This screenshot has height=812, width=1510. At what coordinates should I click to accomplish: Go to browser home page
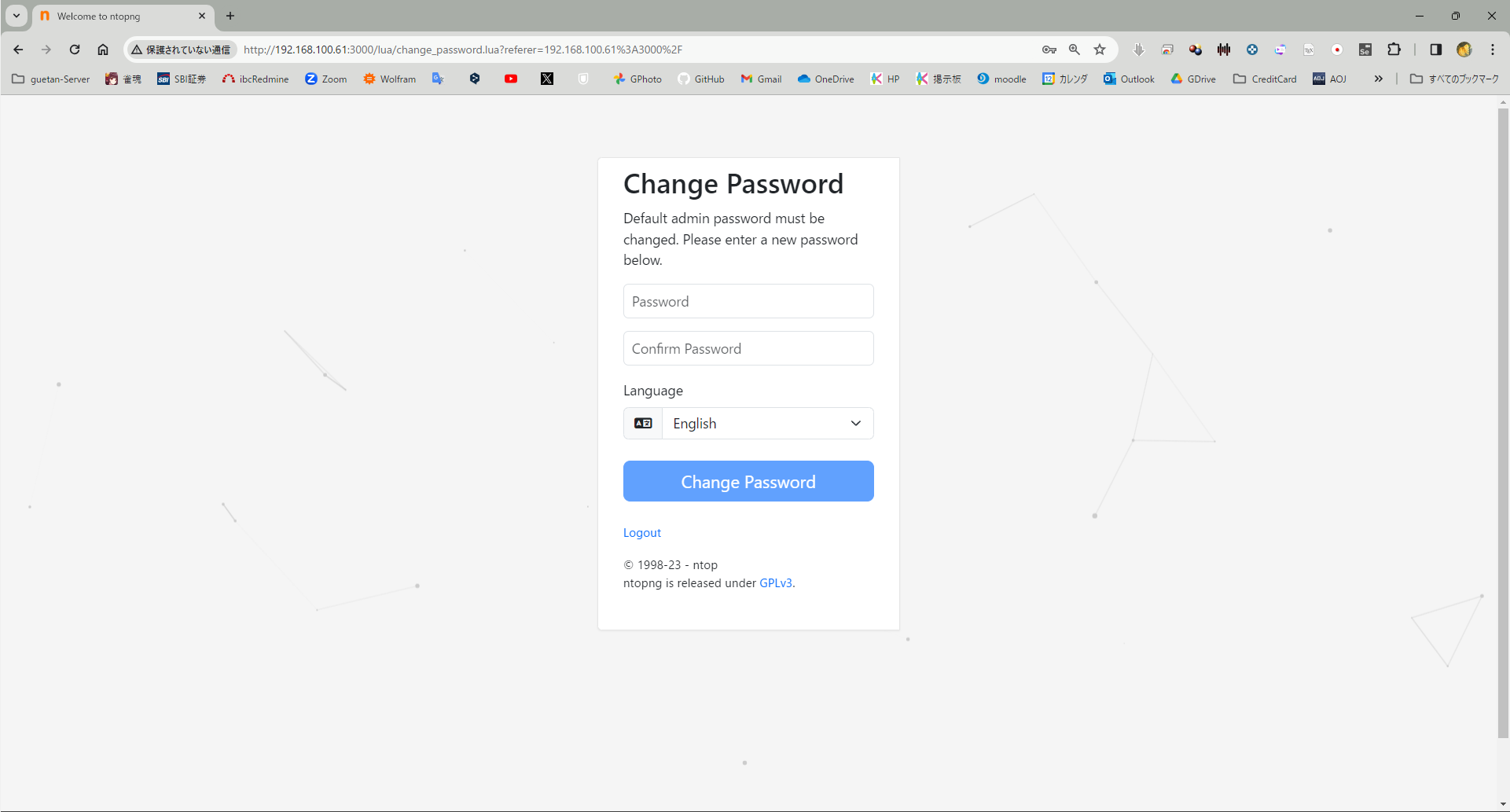103,50
